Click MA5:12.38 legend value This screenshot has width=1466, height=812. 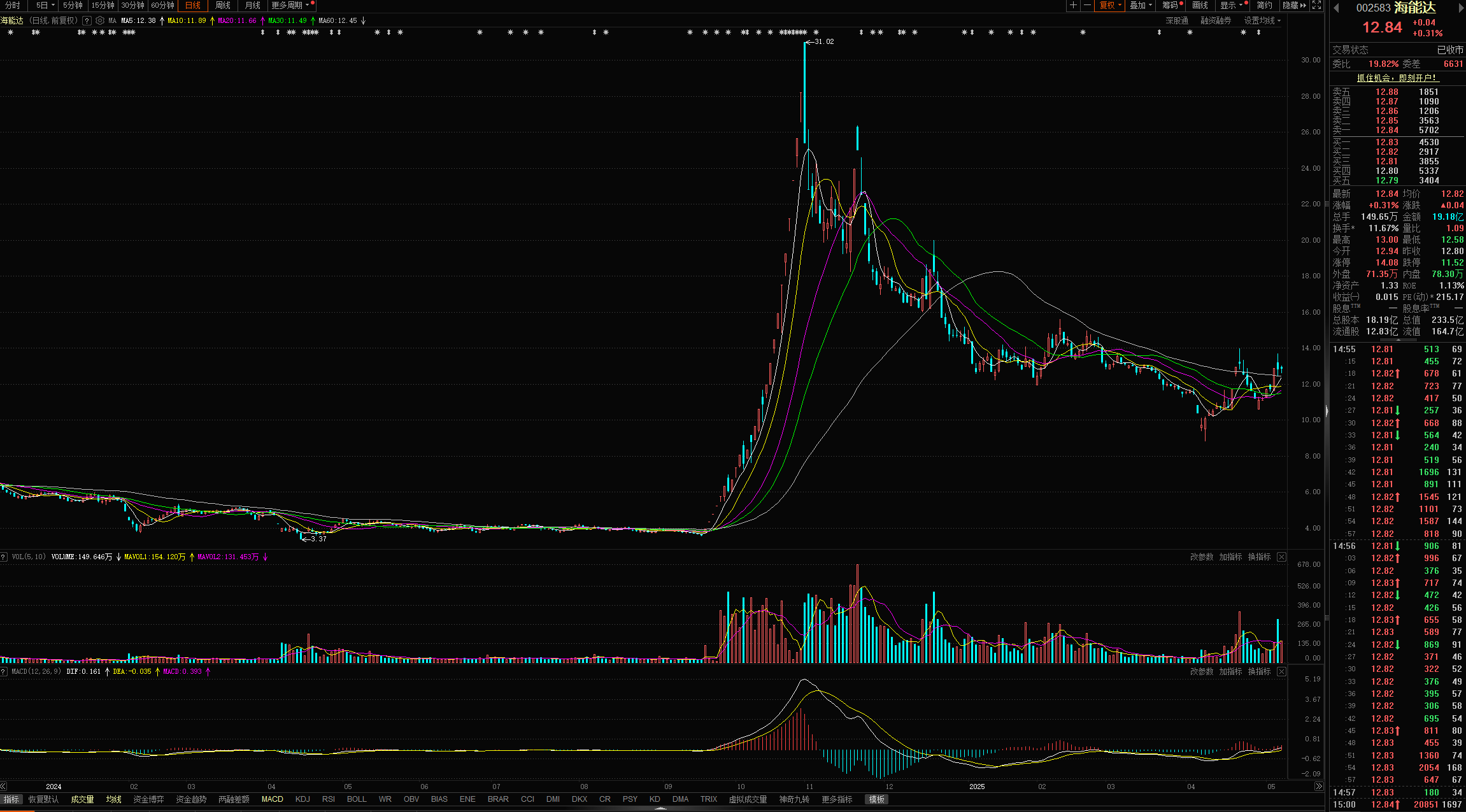point(138,20)
